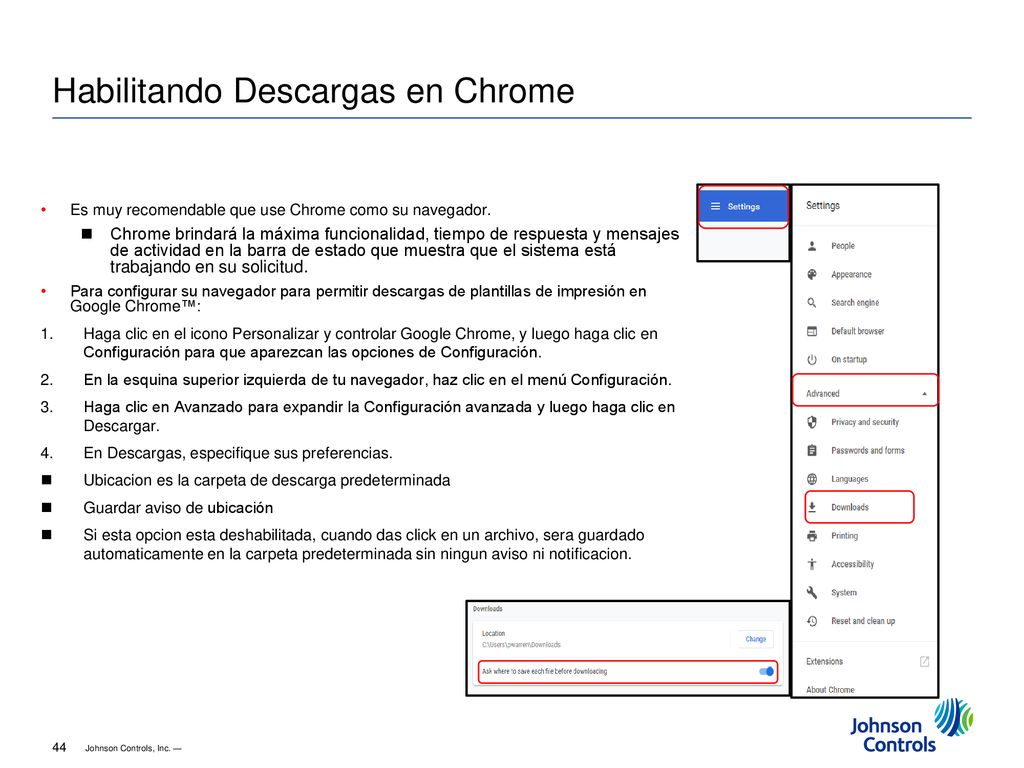Click the Reset and clean up history icon
1024x768 pixels.
pyautogui.click(x=812, y=621)
